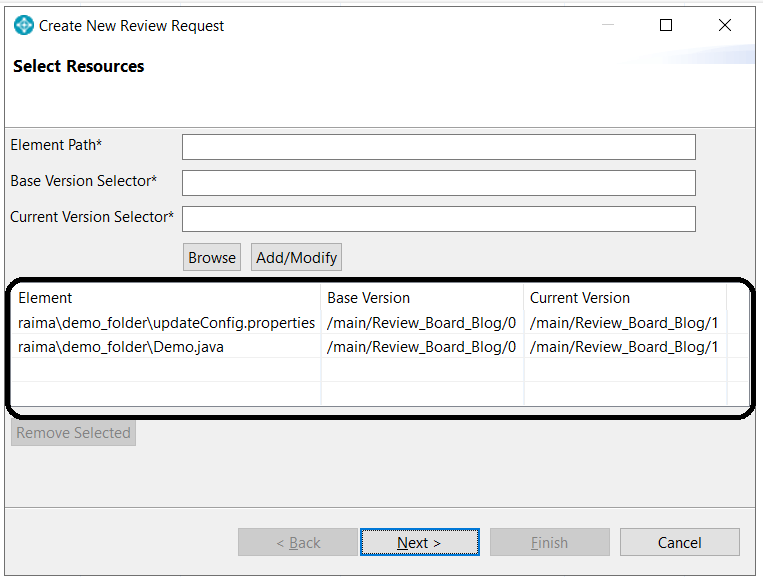Click the Element Path input field
Screen dimensions: 763x577
[438, 147]
